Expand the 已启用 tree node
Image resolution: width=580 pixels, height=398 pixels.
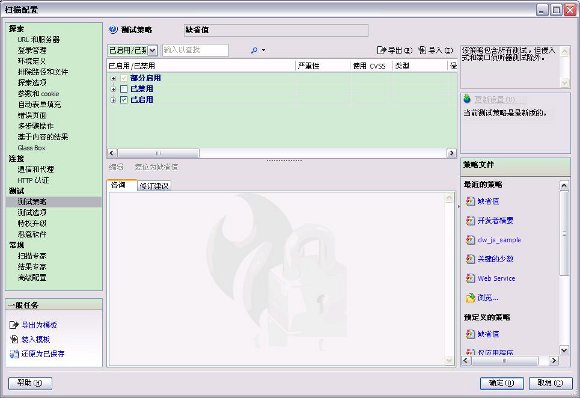click(x=114, y=100)
